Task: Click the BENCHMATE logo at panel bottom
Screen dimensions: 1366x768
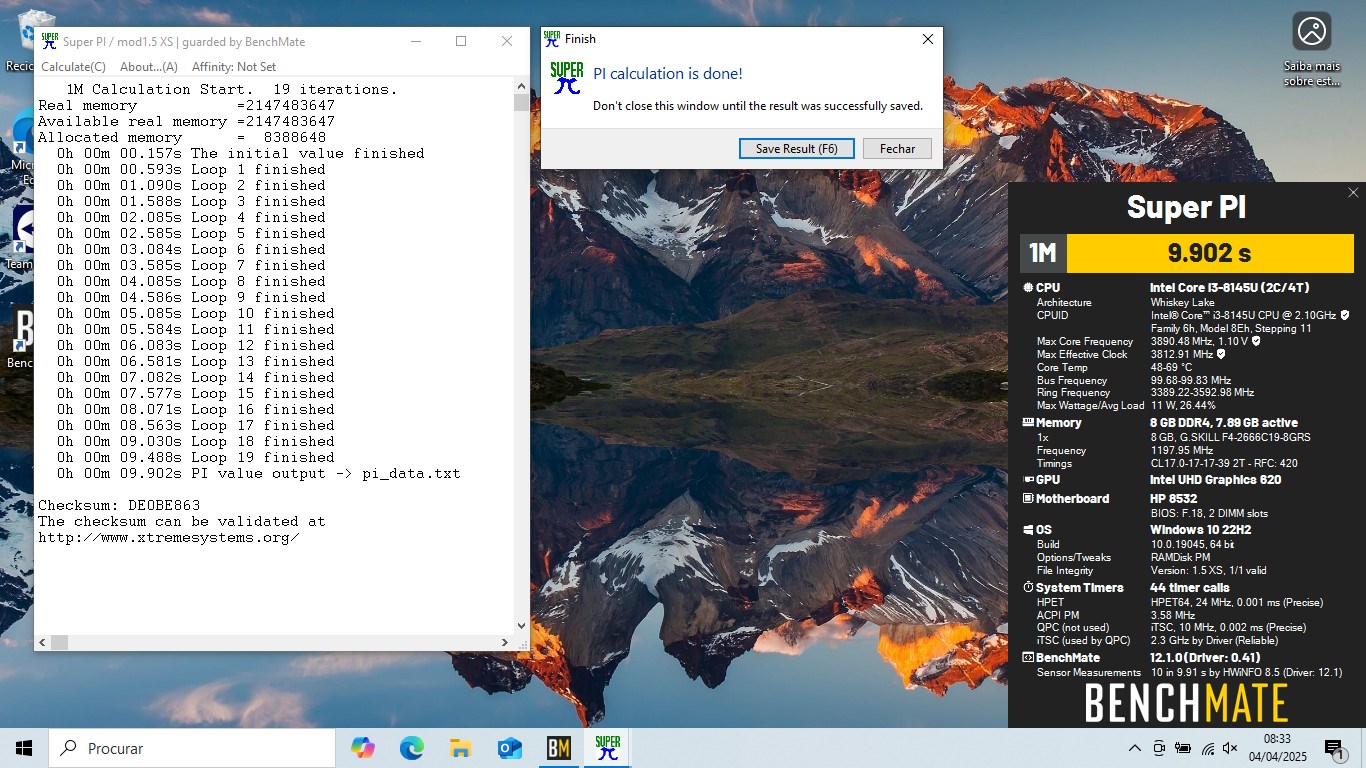Action: pyautogui.click(x=1187, y=703)
